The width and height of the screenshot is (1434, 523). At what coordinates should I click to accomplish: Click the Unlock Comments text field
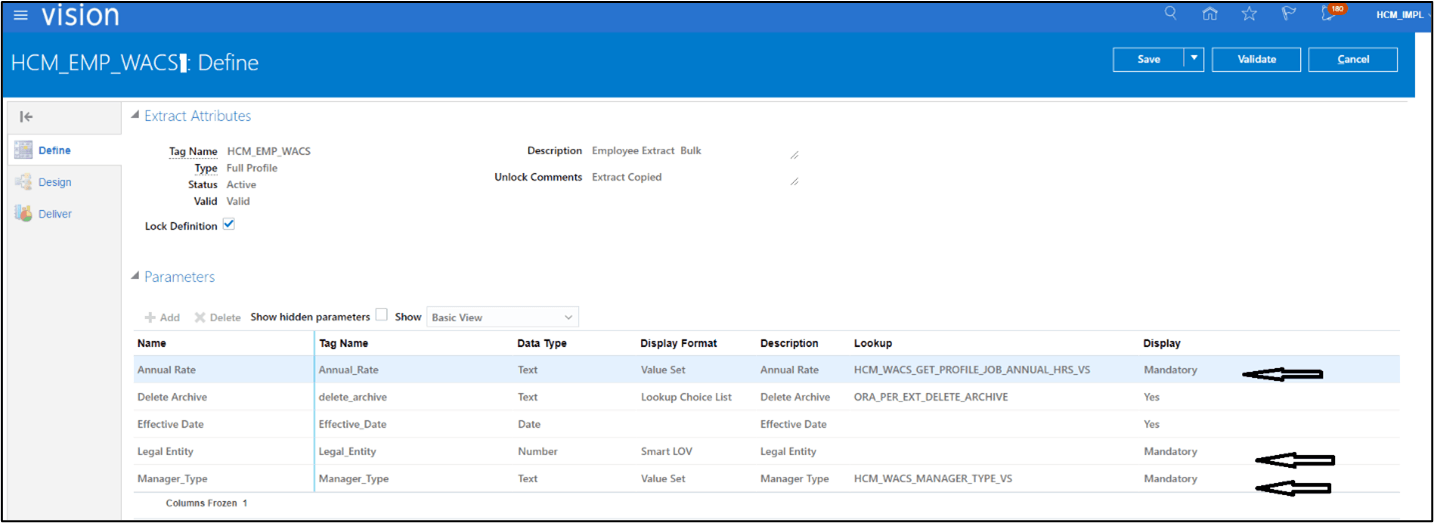point(695,180)
